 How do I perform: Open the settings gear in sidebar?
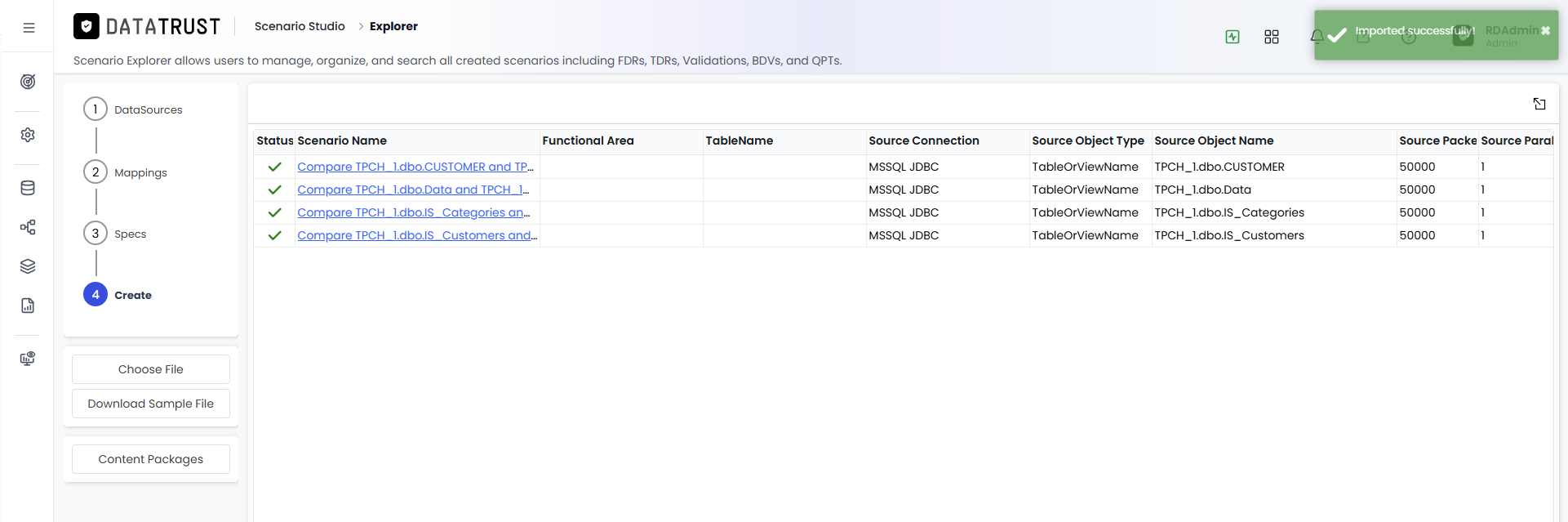(x=28, y=135)
